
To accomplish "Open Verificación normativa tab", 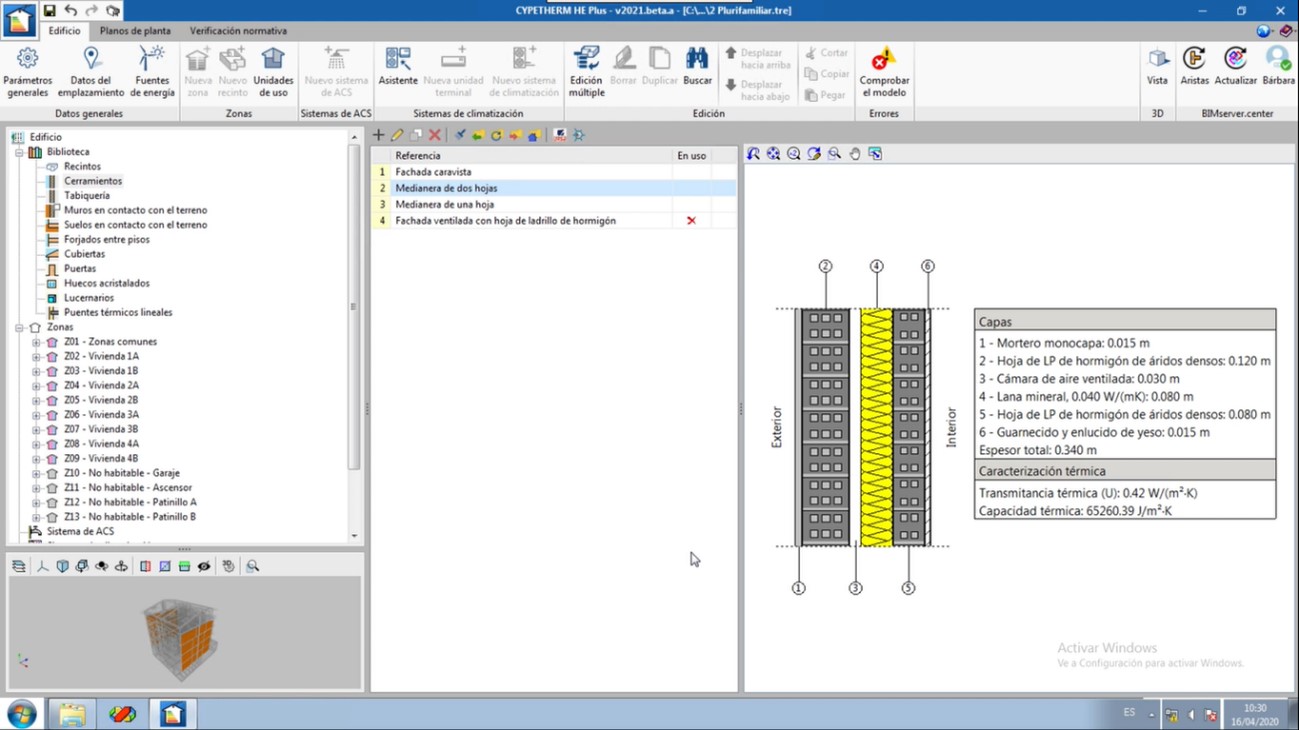I will [238, 31].
